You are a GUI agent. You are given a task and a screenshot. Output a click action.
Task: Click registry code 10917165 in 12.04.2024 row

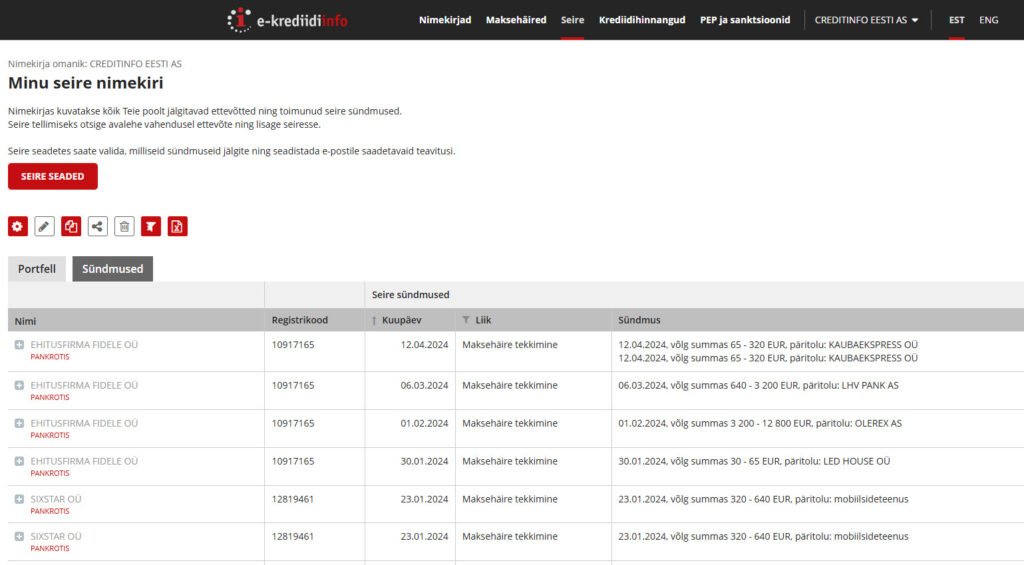click(293, 345)
